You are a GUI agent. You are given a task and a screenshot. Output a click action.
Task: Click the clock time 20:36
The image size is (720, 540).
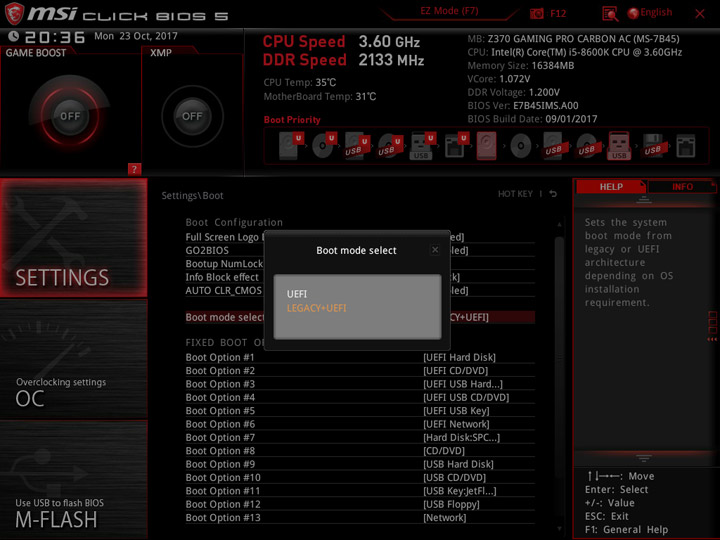[x=55, y=37]
